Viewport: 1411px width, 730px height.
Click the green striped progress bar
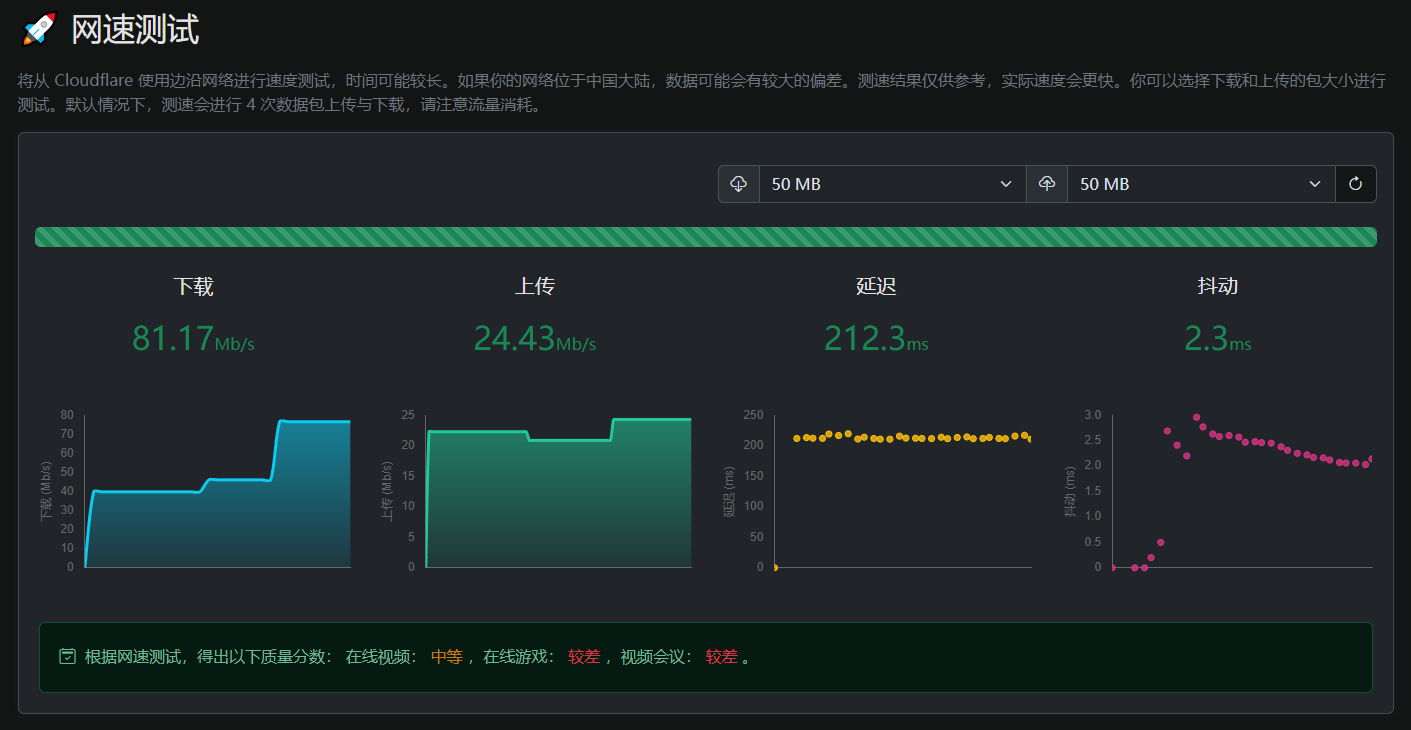click(705, 237)
